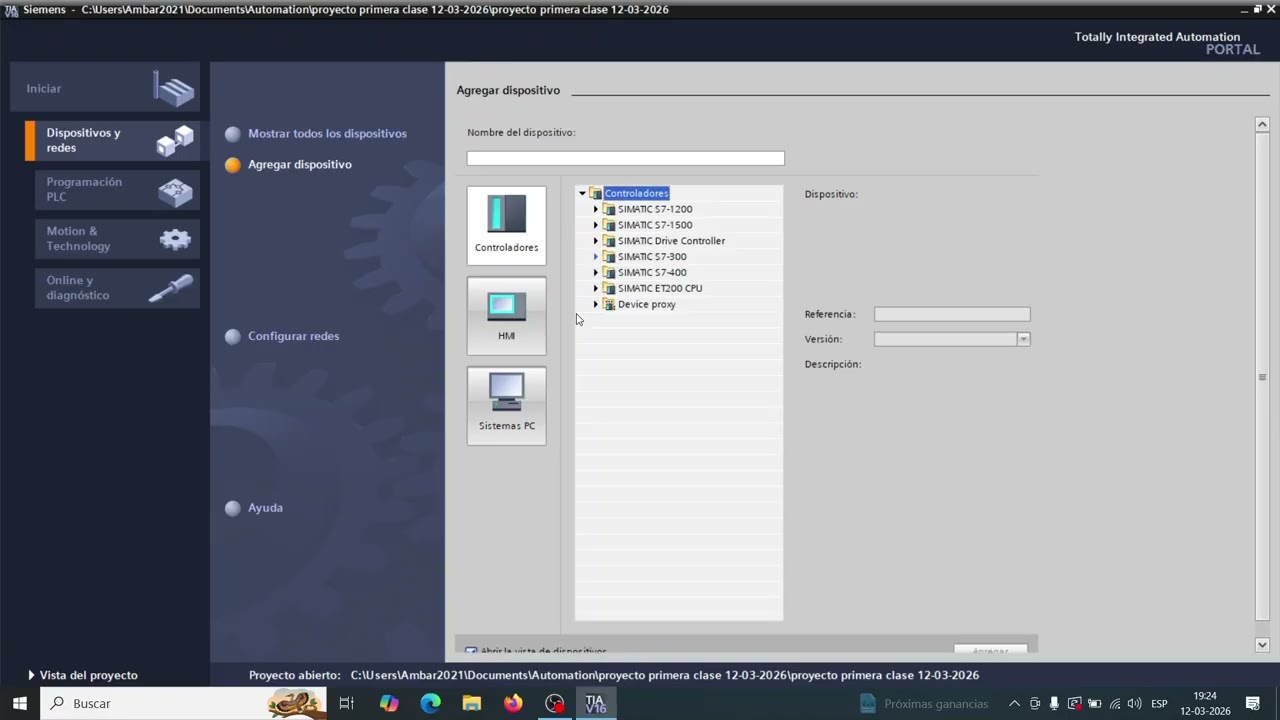Open the Iniciar portal section
This screenshot has width=1280, height=720.
pyautogui.click(x=105, y=88)
